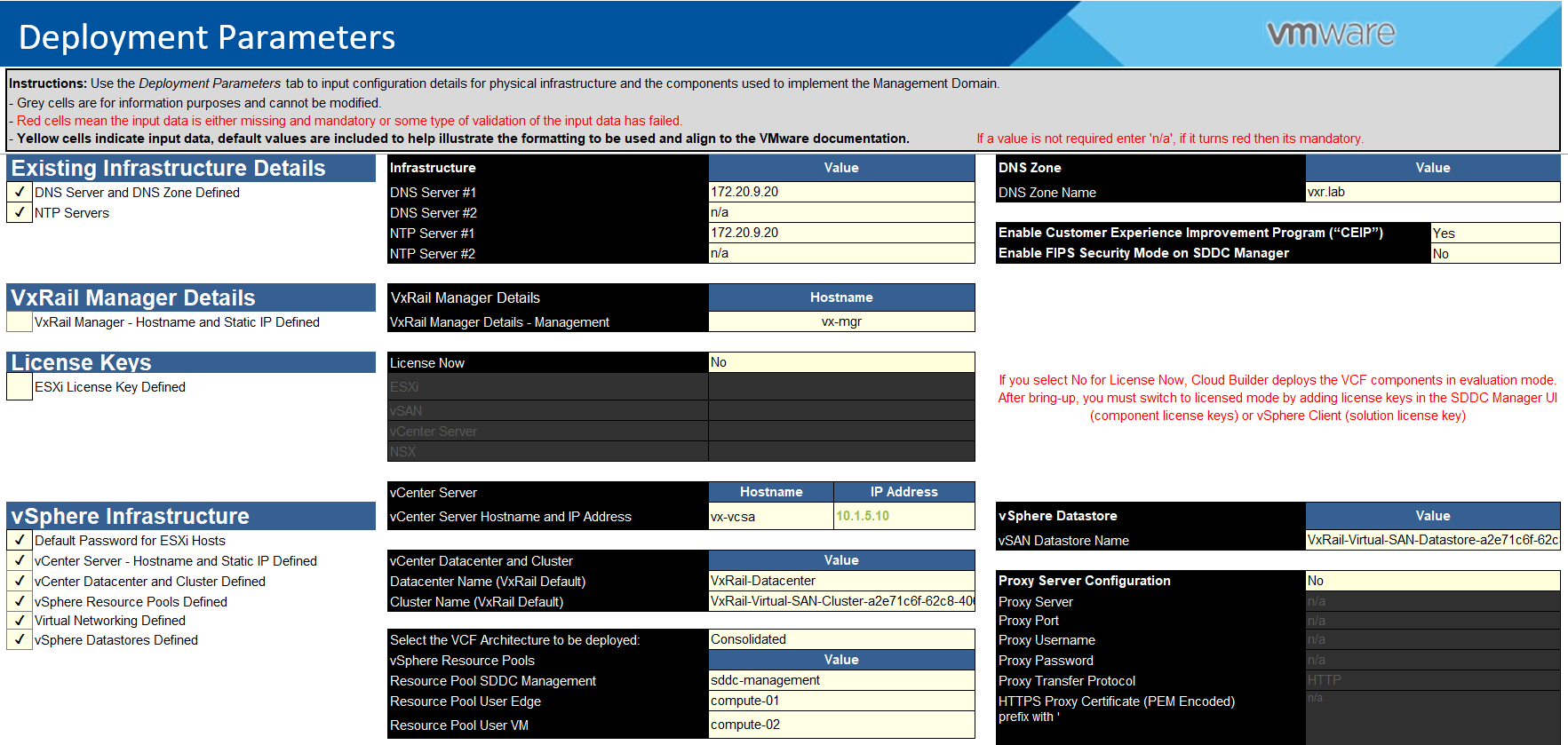Click 'vCenter Server Hostname and IP Address' label

click(511, 517)
